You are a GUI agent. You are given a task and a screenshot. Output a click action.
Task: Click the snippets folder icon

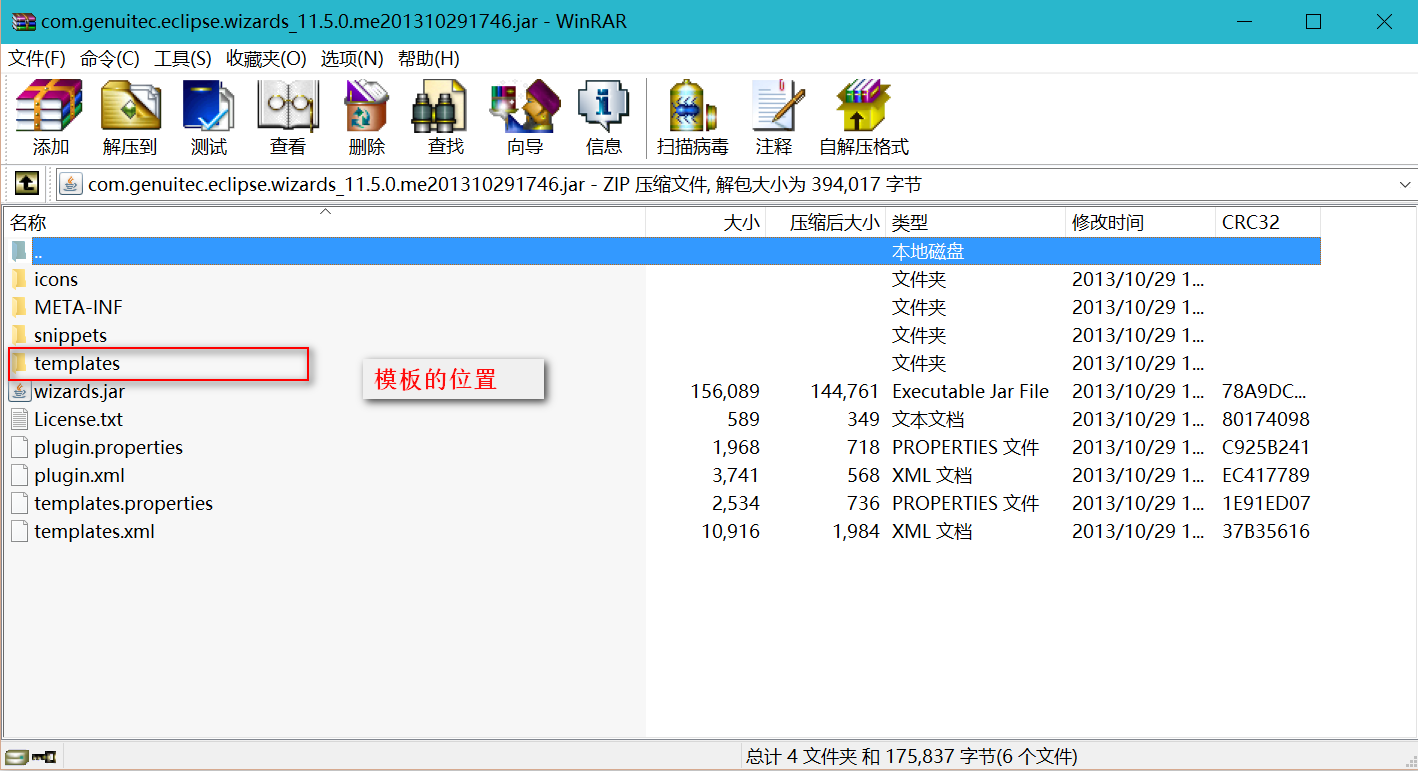click(19, 335)
